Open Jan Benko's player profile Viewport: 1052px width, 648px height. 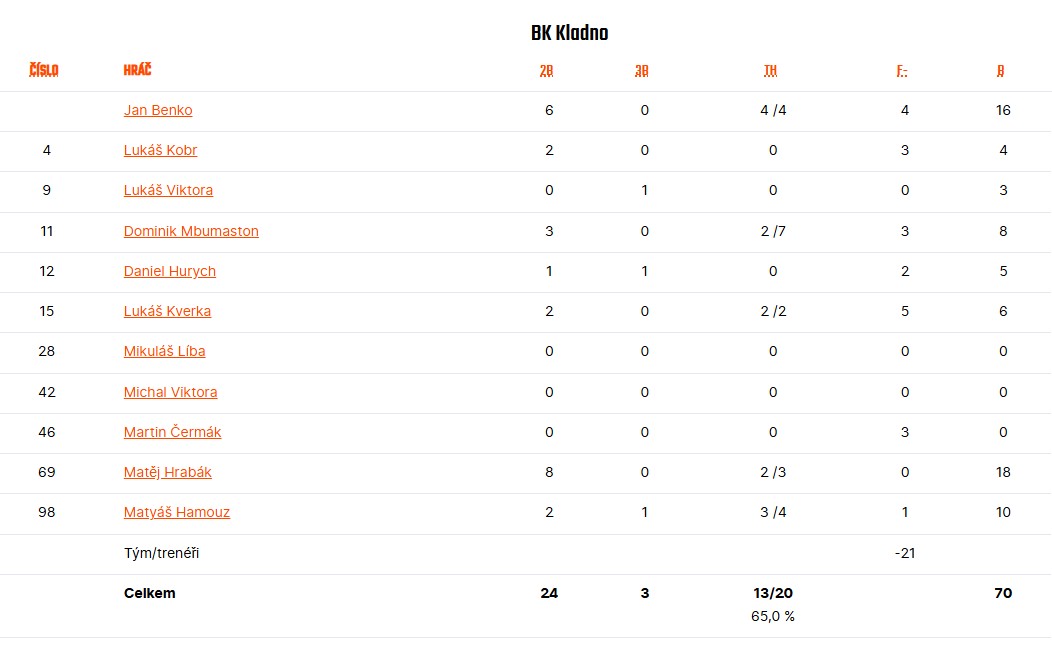click(x=158, y=110)
